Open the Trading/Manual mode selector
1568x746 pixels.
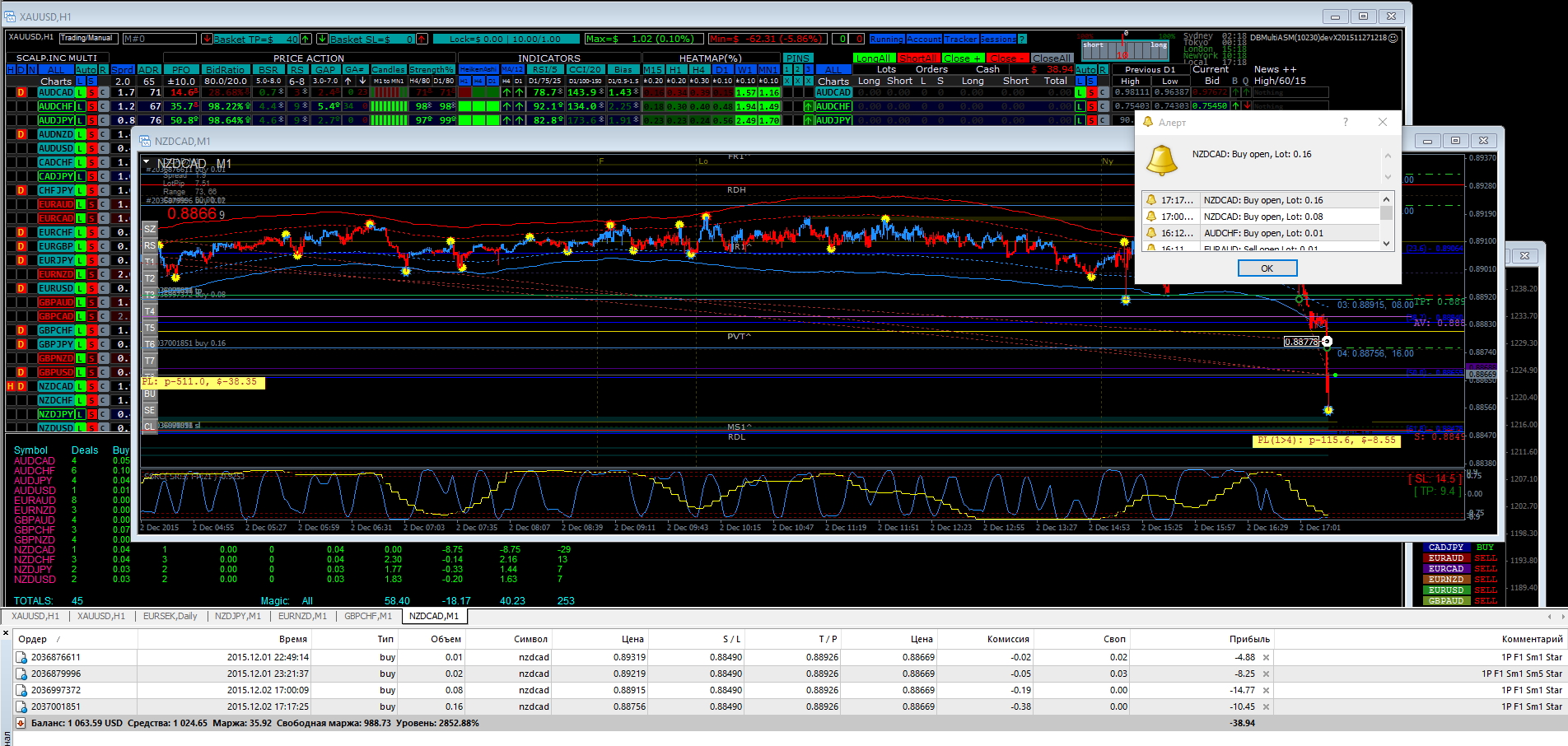pyautogui.click(x=86, y=38)
